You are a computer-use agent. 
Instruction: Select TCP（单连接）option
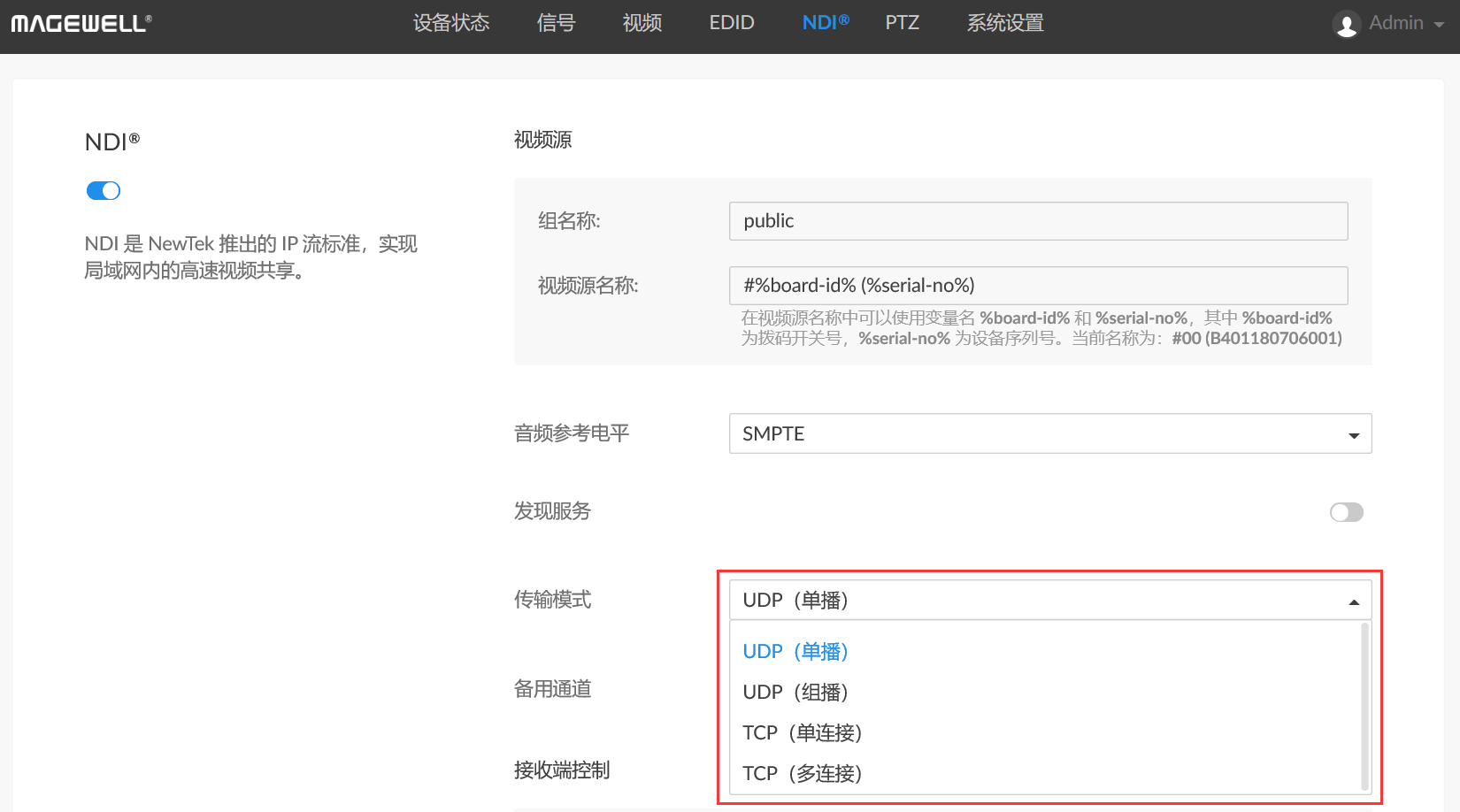pos(802,733)
